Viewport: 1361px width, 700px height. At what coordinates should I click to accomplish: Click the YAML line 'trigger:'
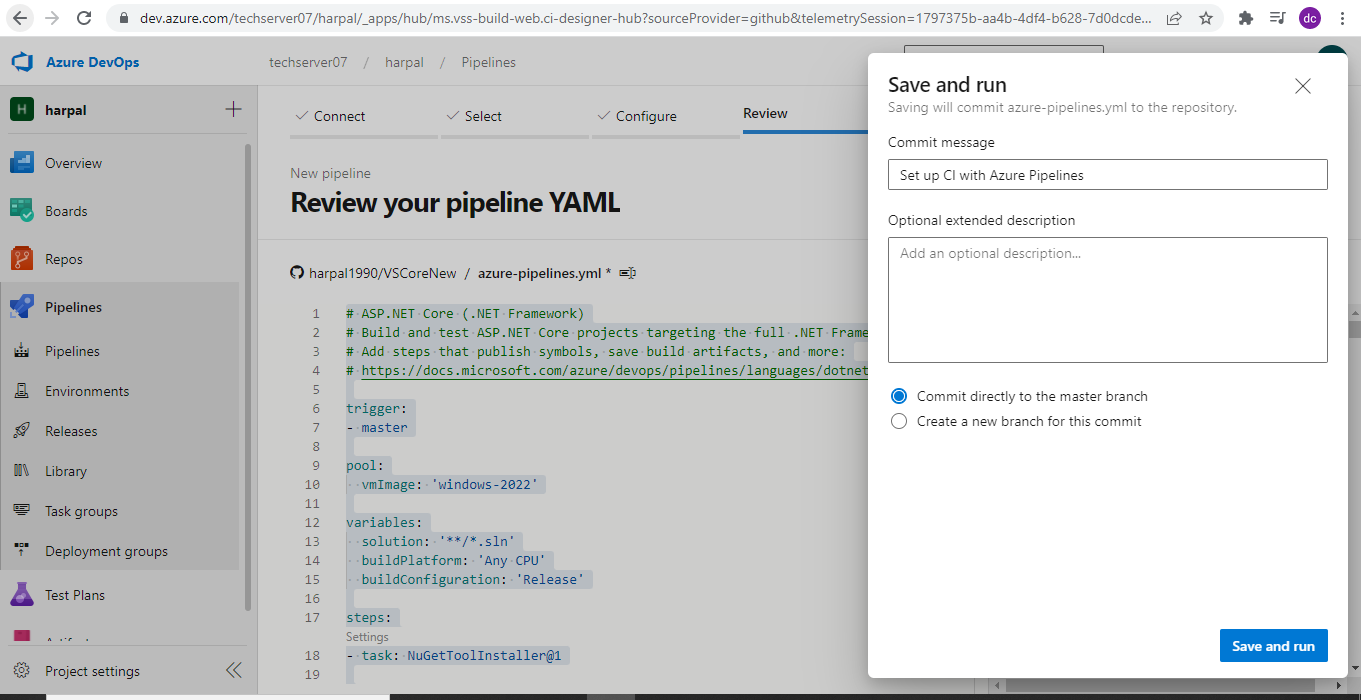pyautogui.click(x=376, y=408)
